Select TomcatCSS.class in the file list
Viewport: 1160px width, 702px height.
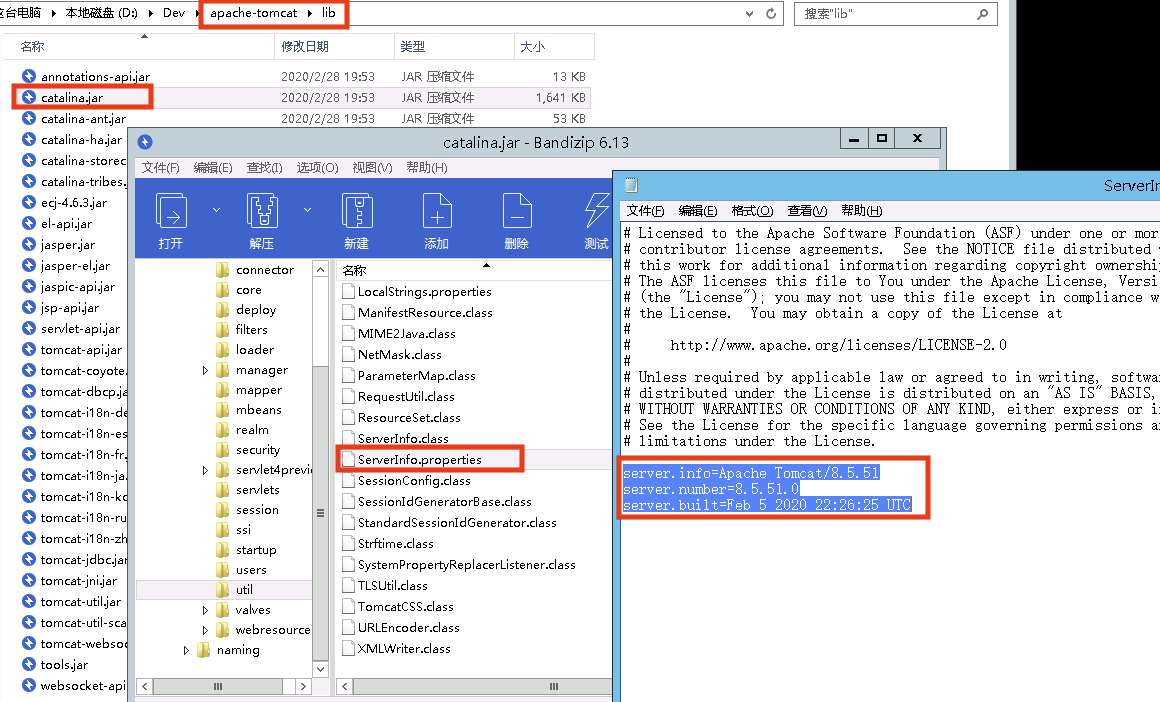coord(405,607)
